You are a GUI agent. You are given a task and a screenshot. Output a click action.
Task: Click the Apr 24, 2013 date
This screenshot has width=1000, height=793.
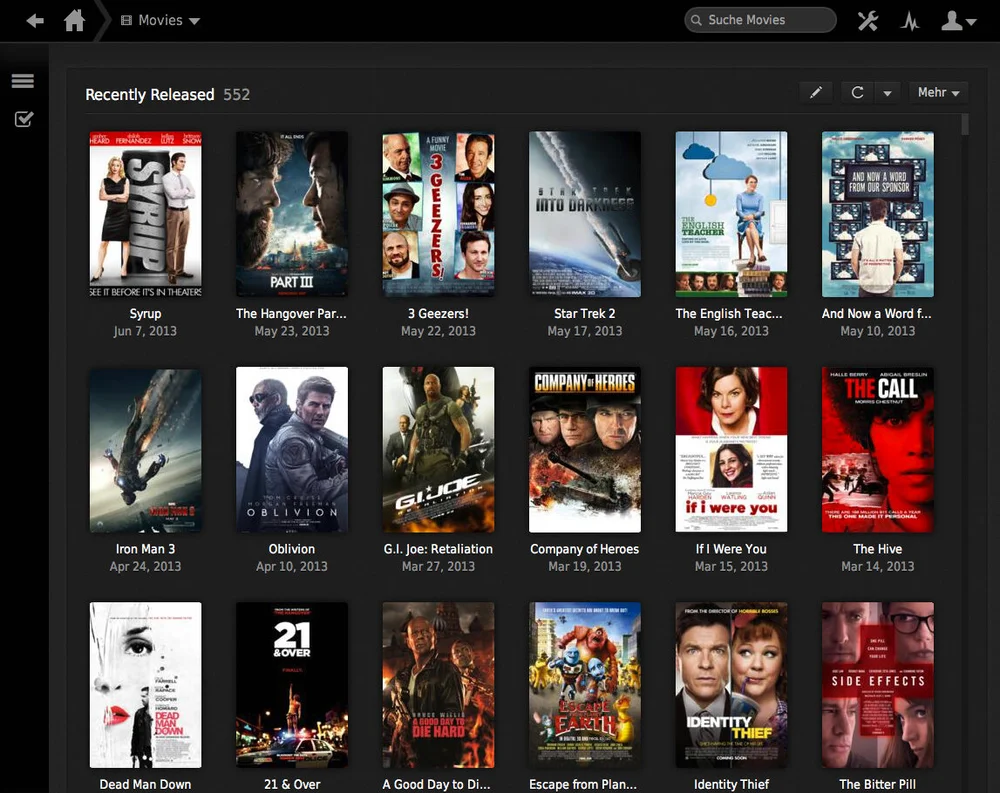point(145,567)
